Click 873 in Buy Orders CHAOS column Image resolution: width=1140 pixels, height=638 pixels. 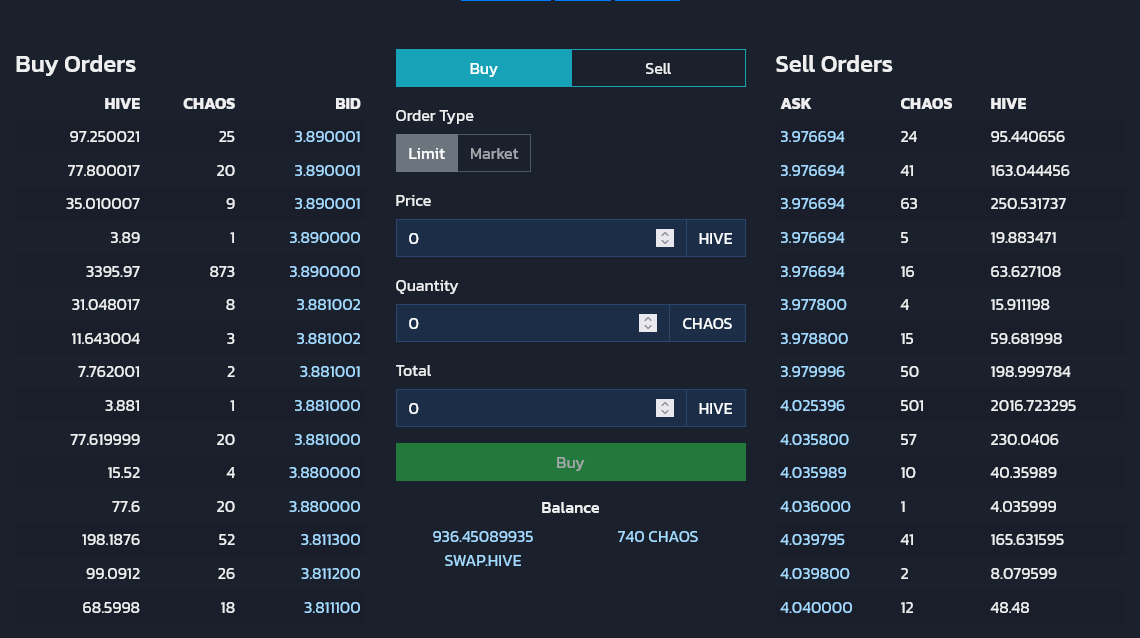[x=222, y=272]
